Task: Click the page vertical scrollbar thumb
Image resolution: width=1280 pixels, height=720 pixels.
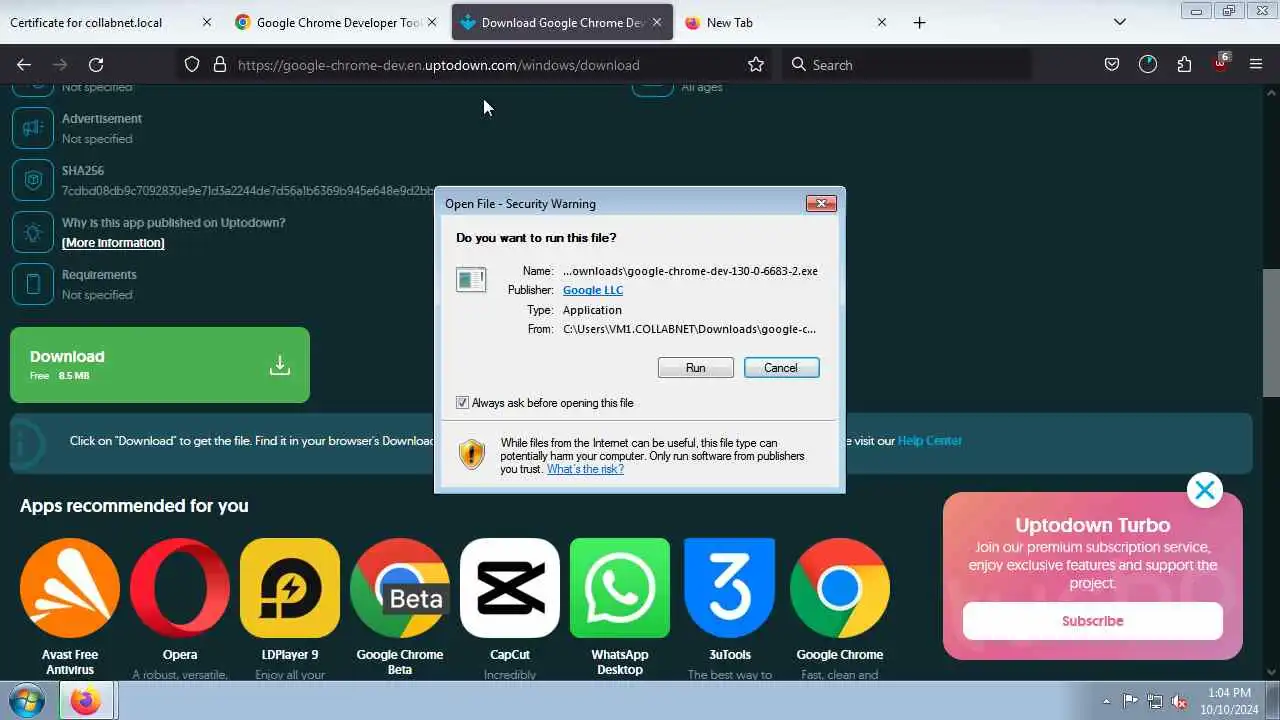Action: (1271, 333)
